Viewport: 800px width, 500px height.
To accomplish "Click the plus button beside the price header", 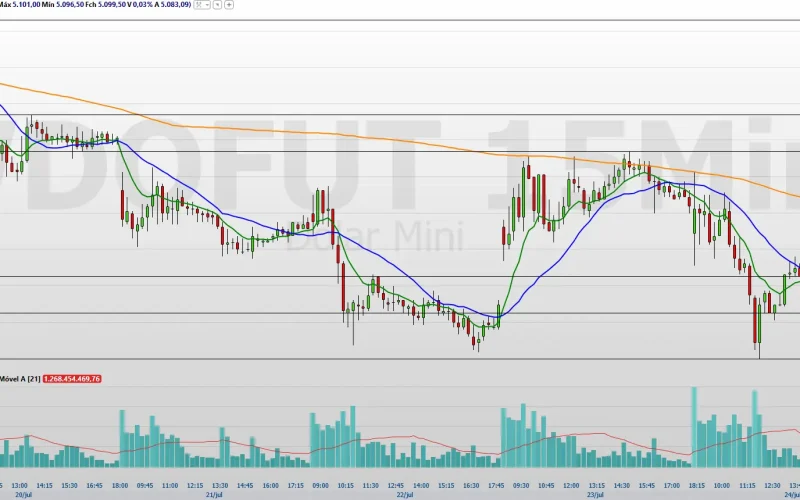I will pos(229,5).
